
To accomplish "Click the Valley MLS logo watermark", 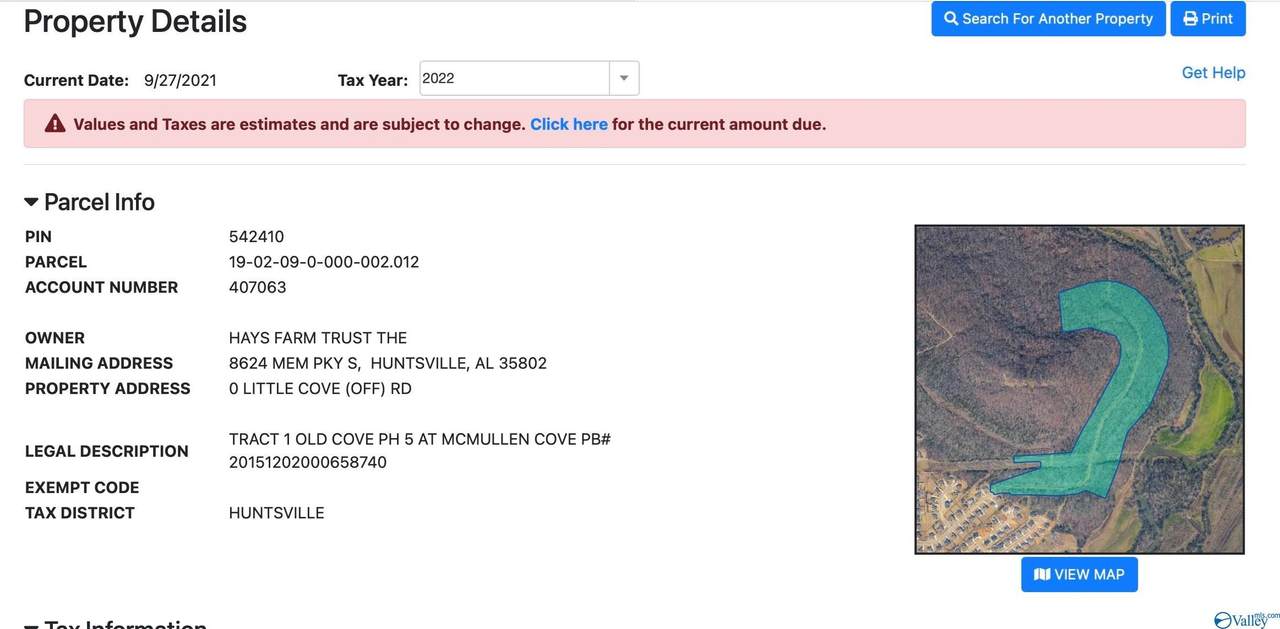I will [1246, 619].
